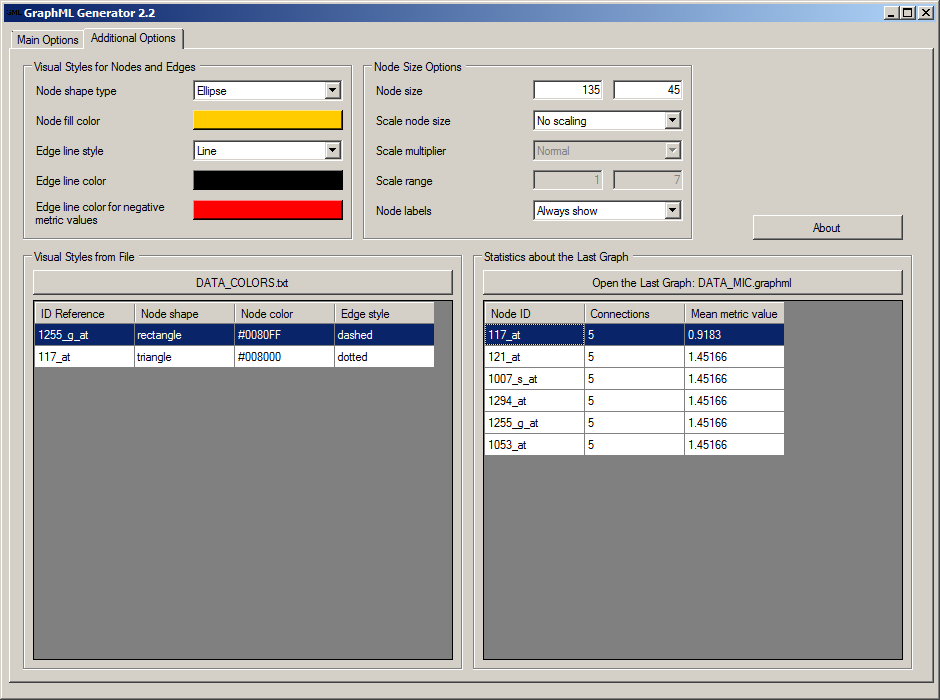Sort by the ID Reference column header
940x700 pixels.
pyautogui.click(x=85, y=313)
